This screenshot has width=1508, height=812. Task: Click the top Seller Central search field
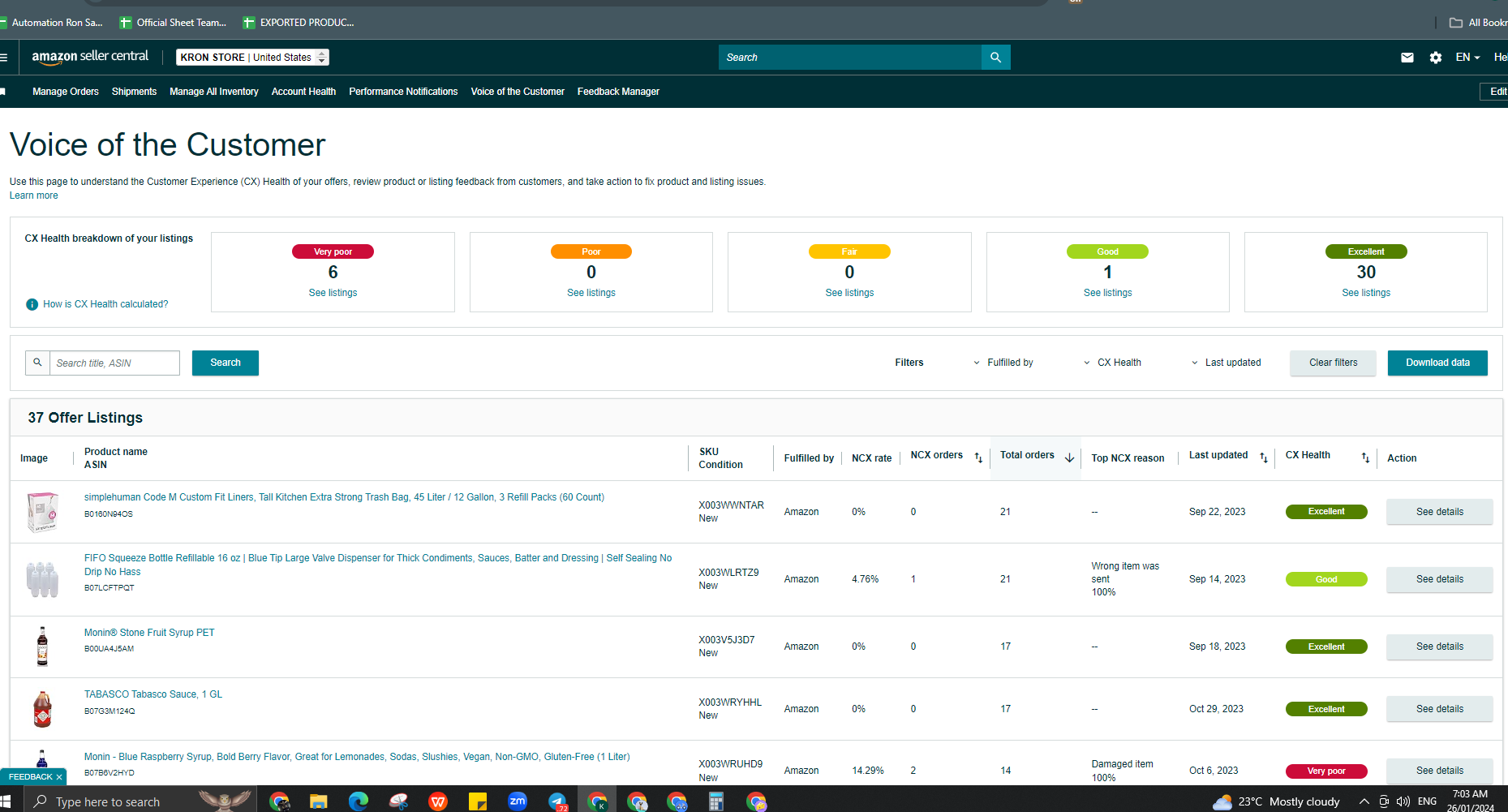click(x=850, y=58)
